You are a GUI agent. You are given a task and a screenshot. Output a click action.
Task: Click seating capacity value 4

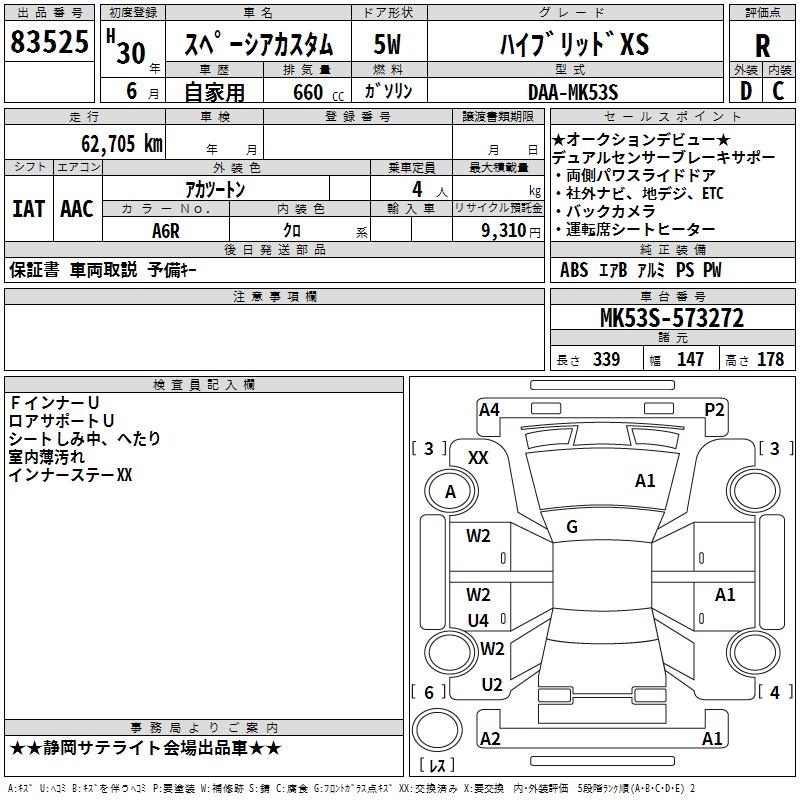click(x=417, y=190)
